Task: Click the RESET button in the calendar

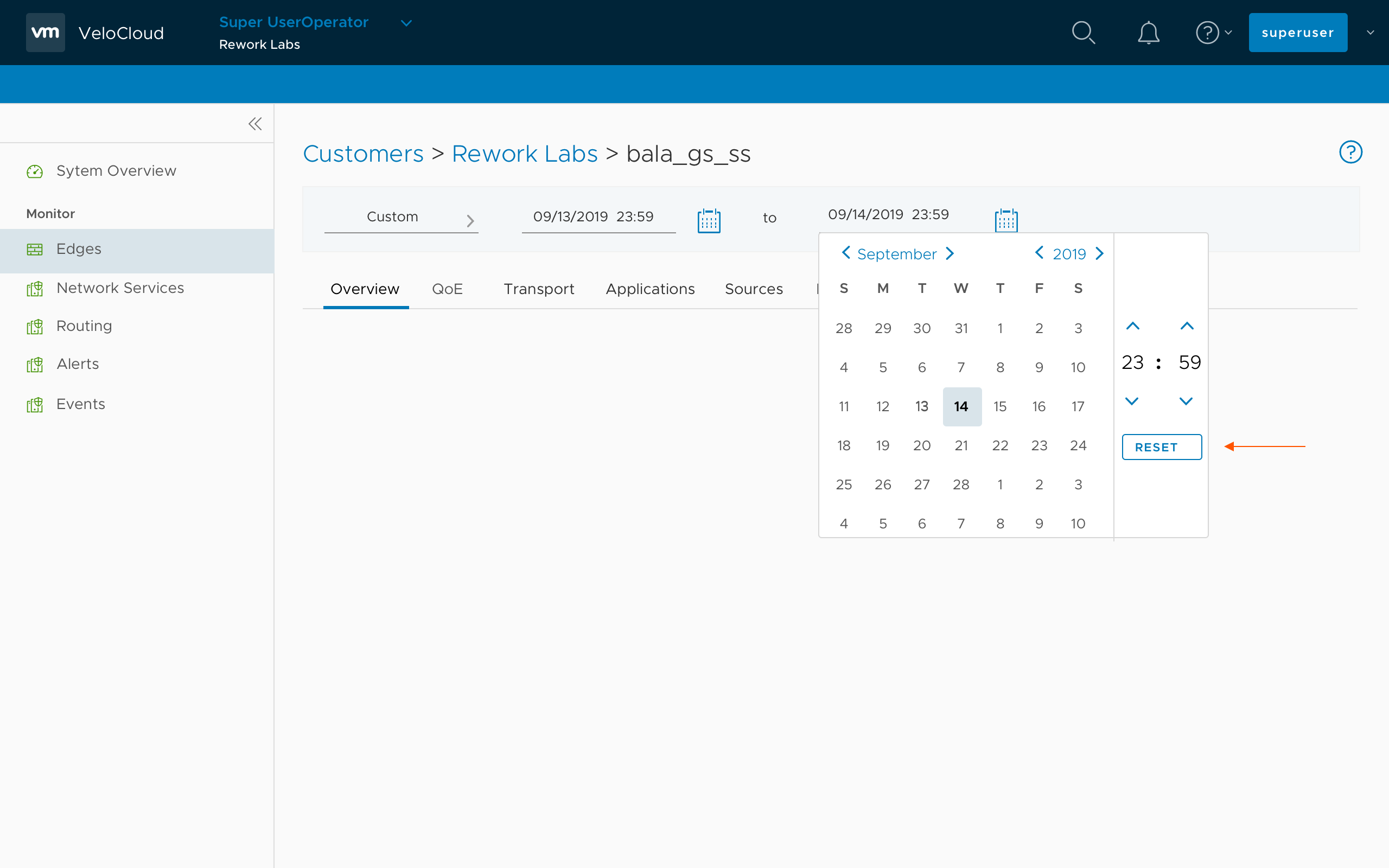Action: click(x=1161, y=446)
